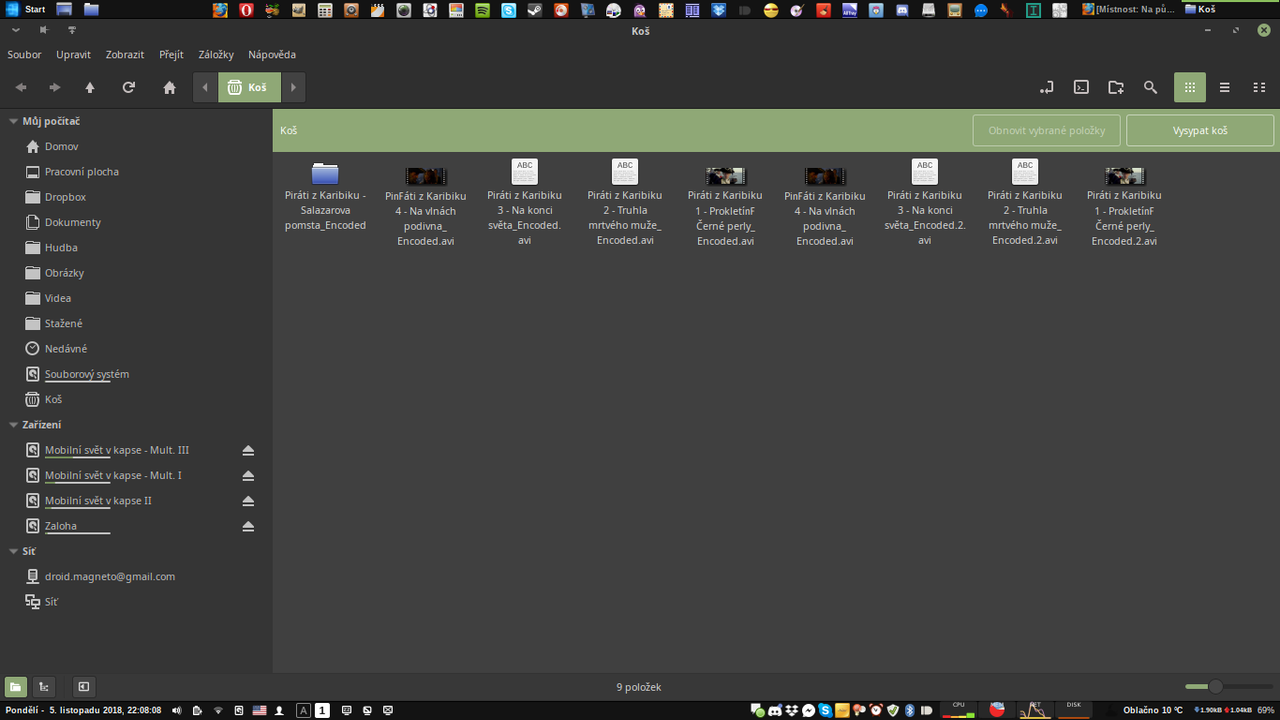Image resolution: width=1280 pixels, height=720 pixels.
Task: Click the Koš path bar button
Action: pos(249,87)
